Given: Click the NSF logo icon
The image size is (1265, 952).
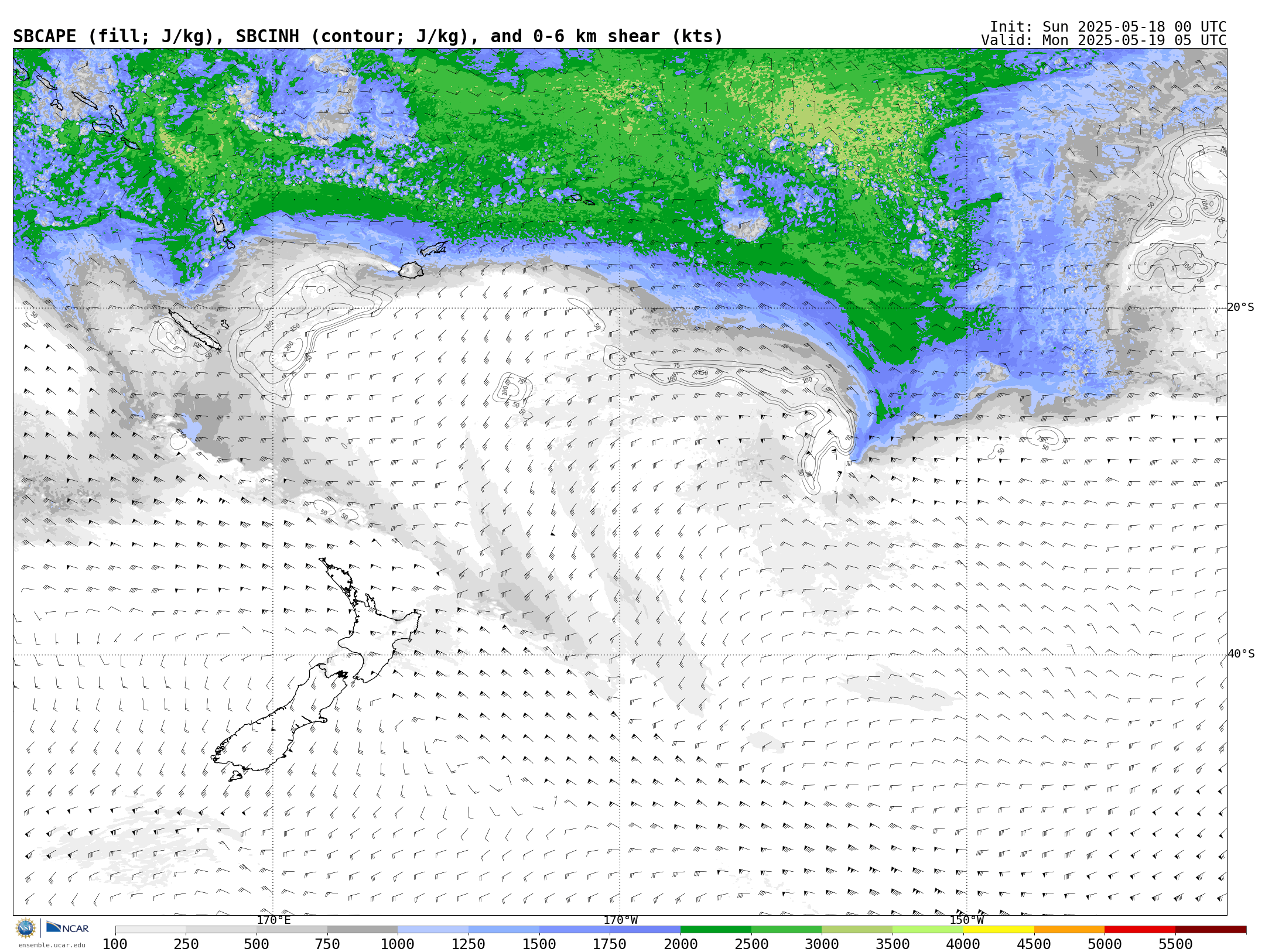Looking at the screenshot, I should [x=26, y=928].
